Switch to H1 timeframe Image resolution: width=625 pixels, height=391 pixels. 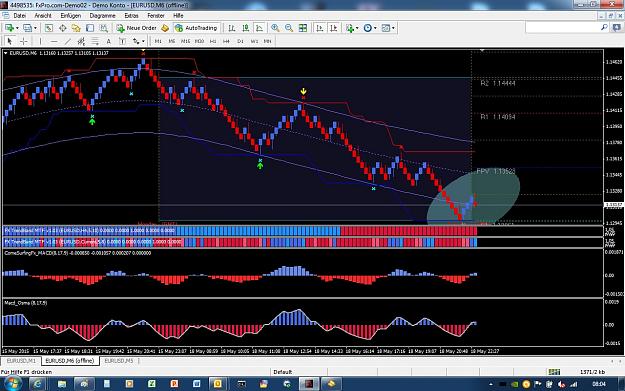point(213,41)
